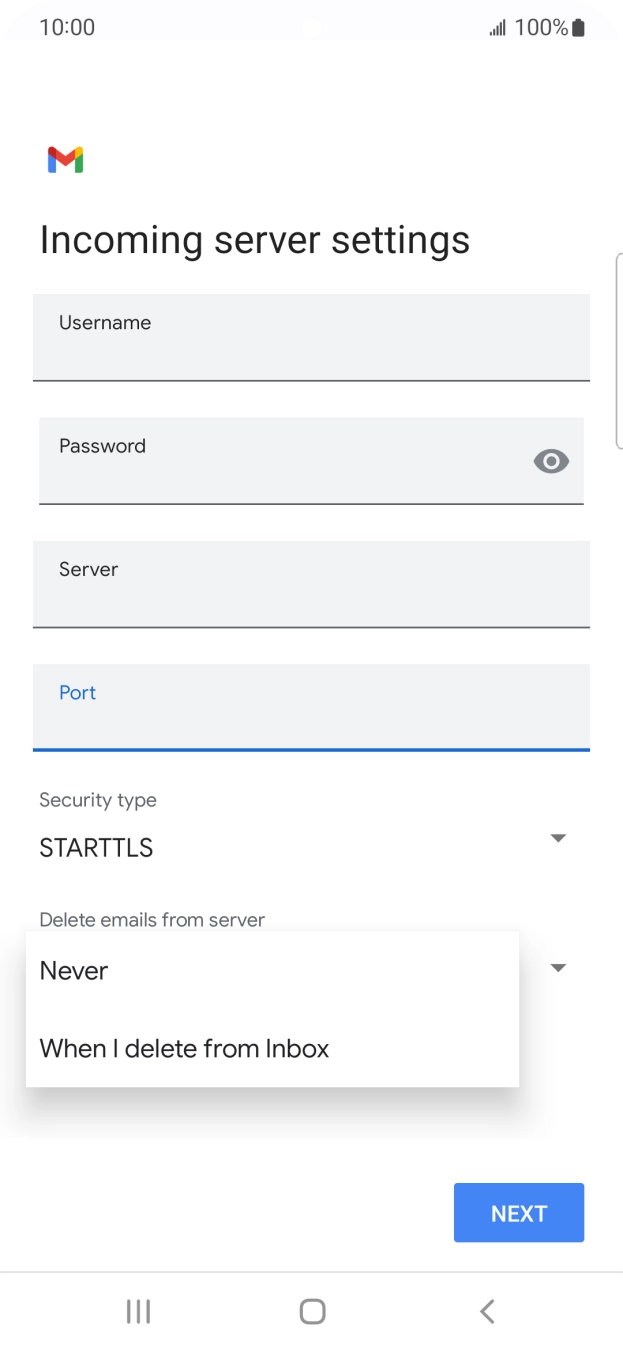This screenshot has width=623, height=1349.
Task: Tap the Back navigation icon
Action: (486, 1311)
